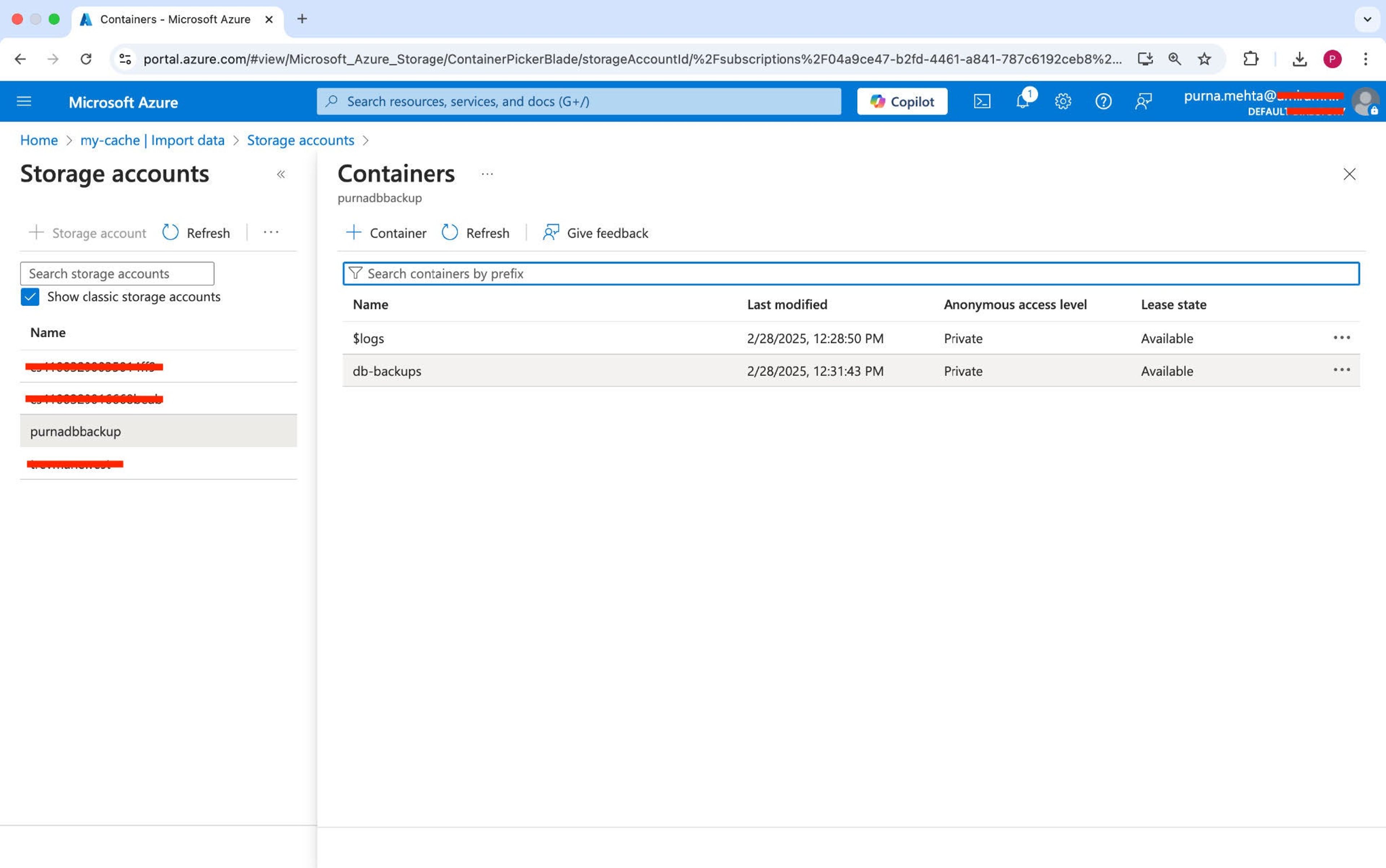The width and height of the screenshot is (1386, 868).
Task: Click the top bar feedback icon
Action: tap(1143, 102)
